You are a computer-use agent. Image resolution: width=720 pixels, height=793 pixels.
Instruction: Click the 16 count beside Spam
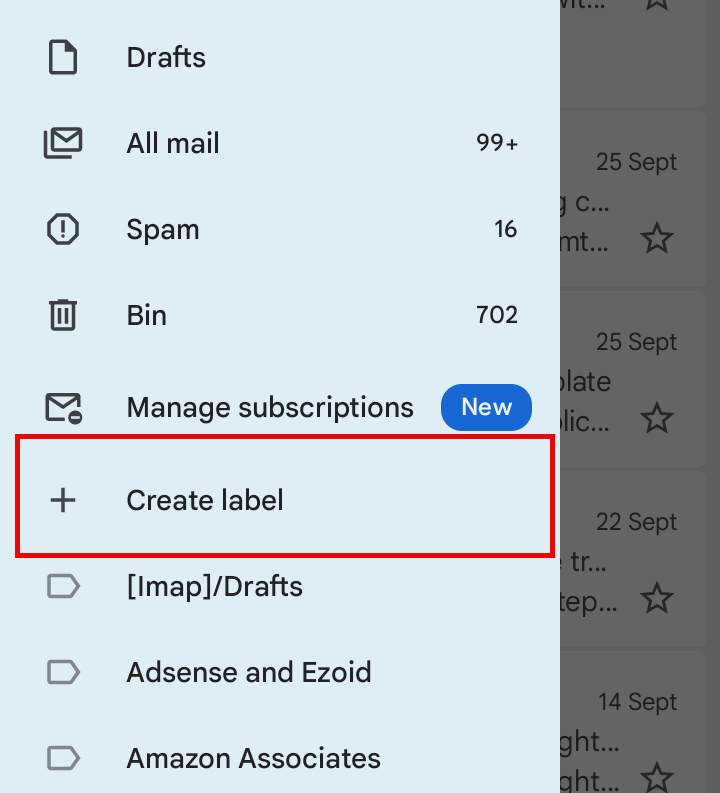pos(506,229)
